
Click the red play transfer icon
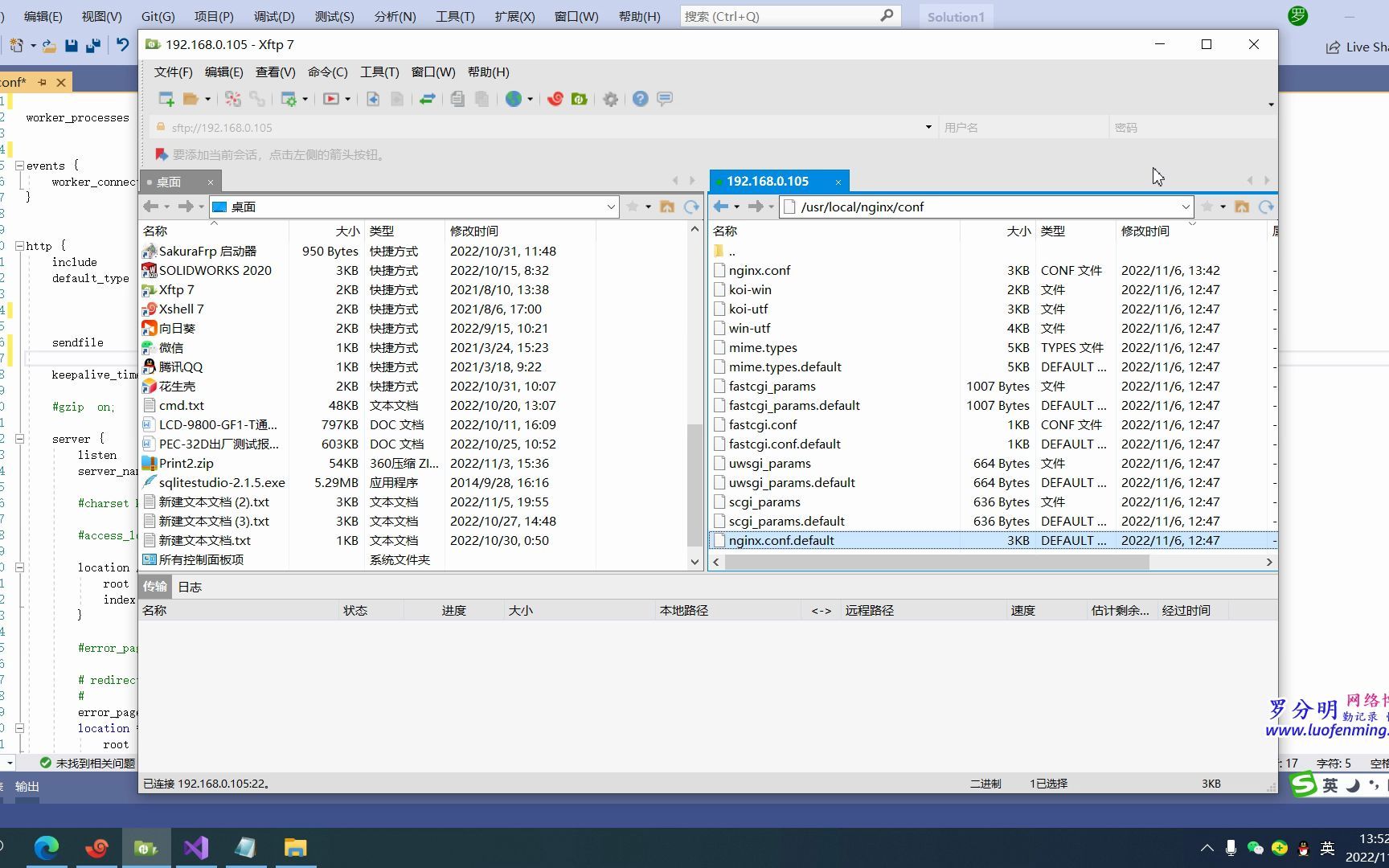330,99
